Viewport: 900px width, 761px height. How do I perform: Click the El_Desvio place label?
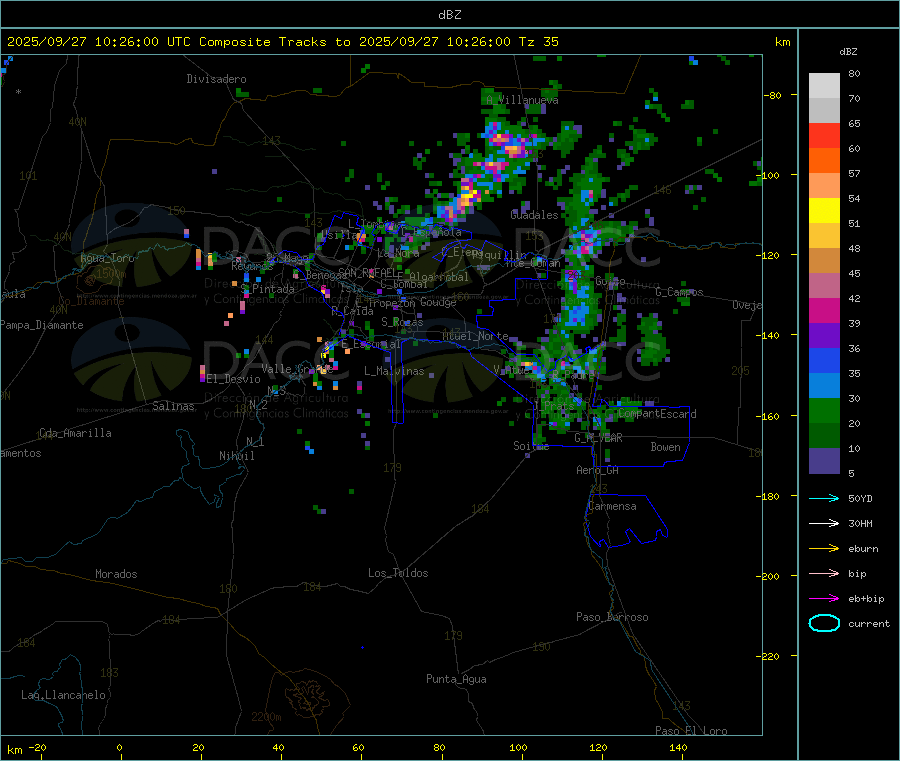pyautogui.click(x=234, y=379)
